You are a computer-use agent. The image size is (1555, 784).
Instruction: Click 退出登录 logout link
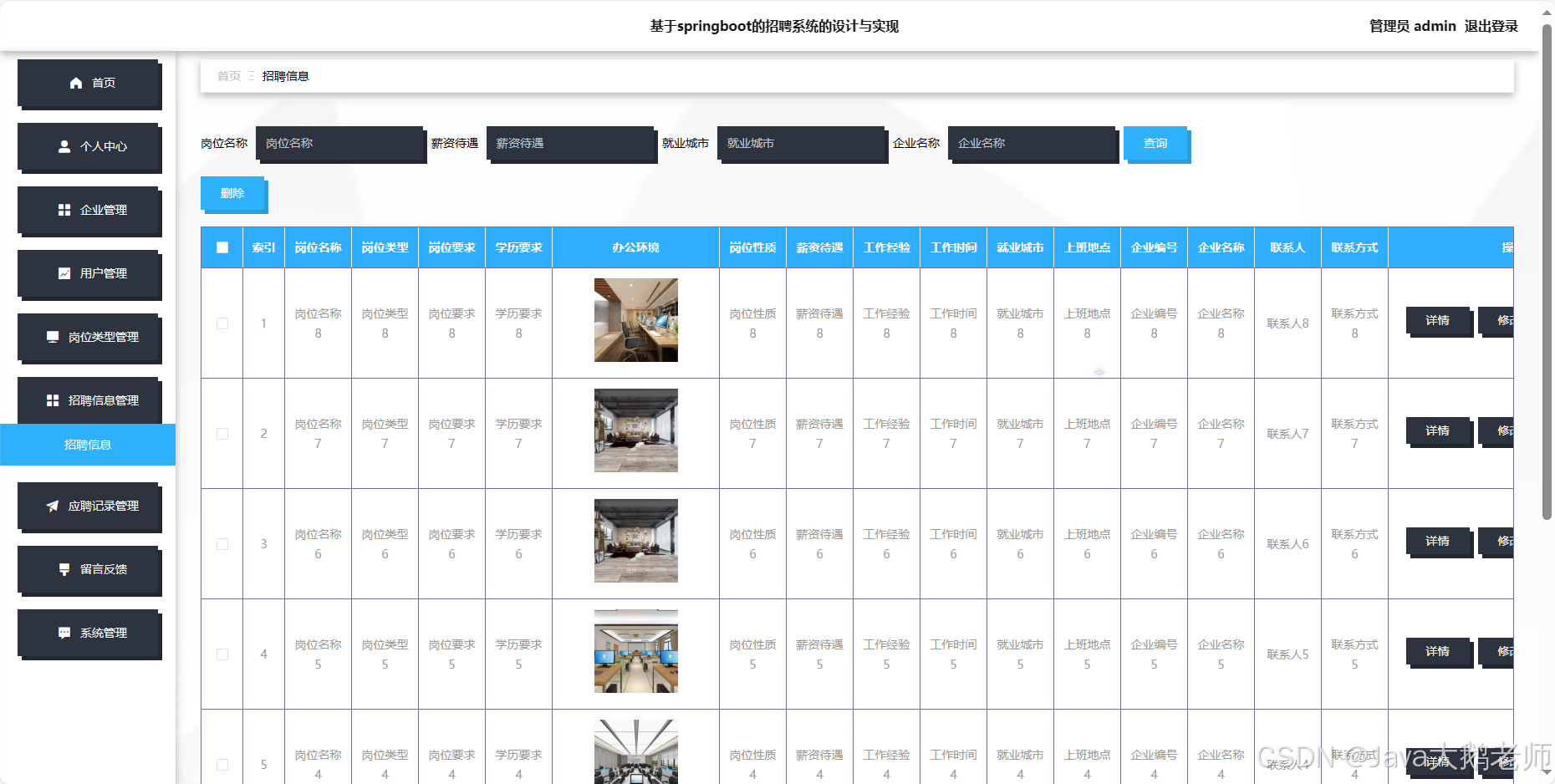[1491, 26]
